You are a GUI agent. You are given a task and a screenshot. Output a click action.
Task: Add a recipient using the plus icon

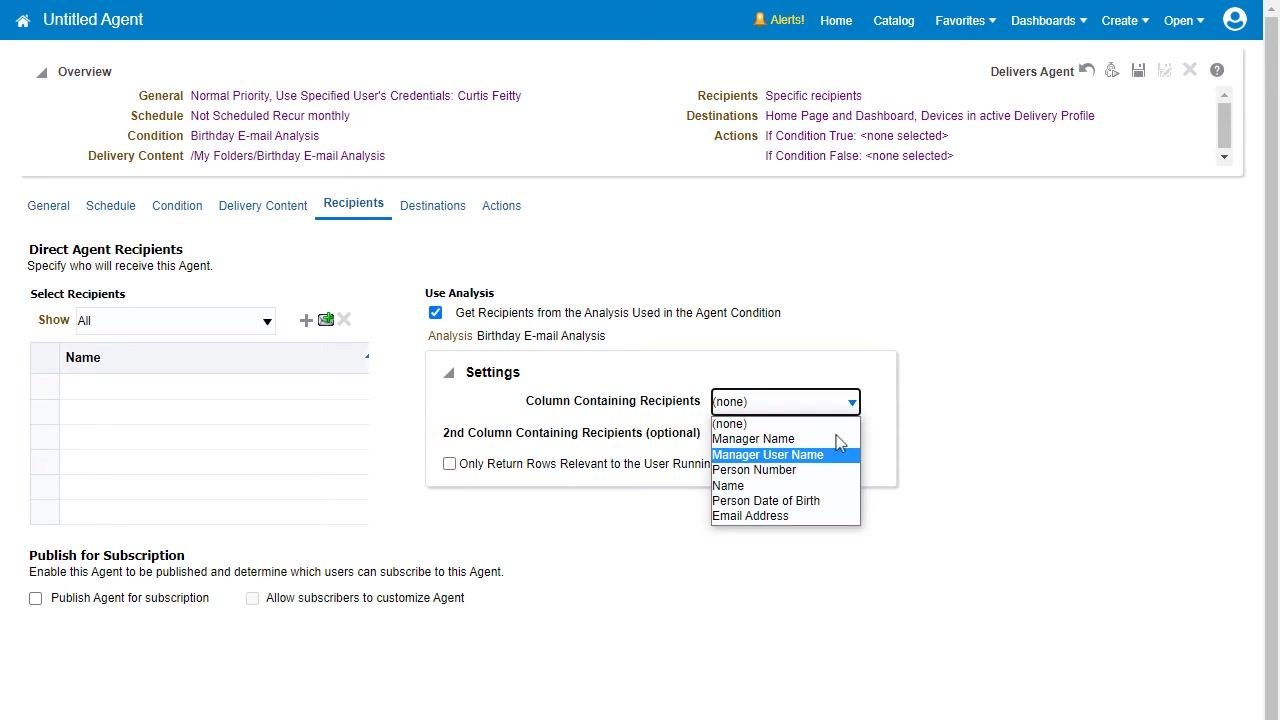point(306,320)
